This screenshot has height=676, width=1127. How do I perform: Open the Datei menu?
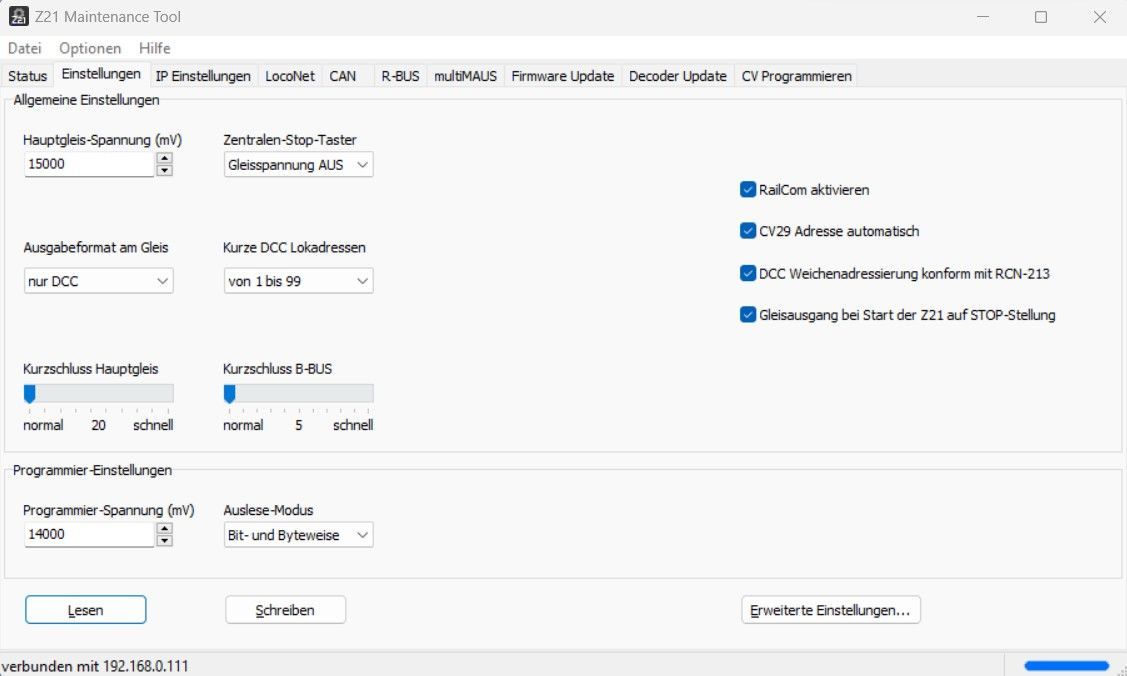[x=24, y=48]
